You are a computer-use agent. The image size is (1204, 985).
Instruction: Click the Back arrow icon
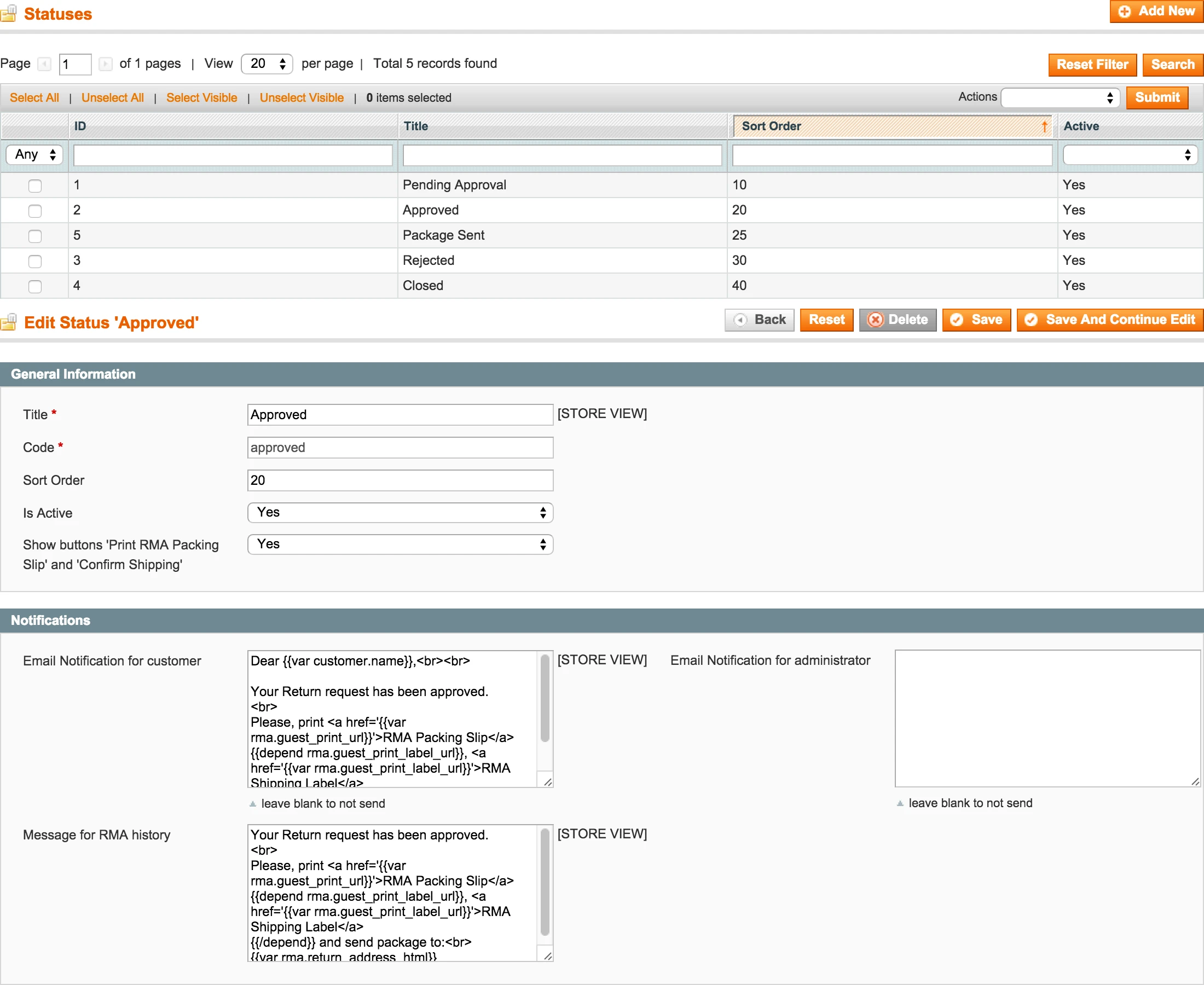click(x=740, y=320)
